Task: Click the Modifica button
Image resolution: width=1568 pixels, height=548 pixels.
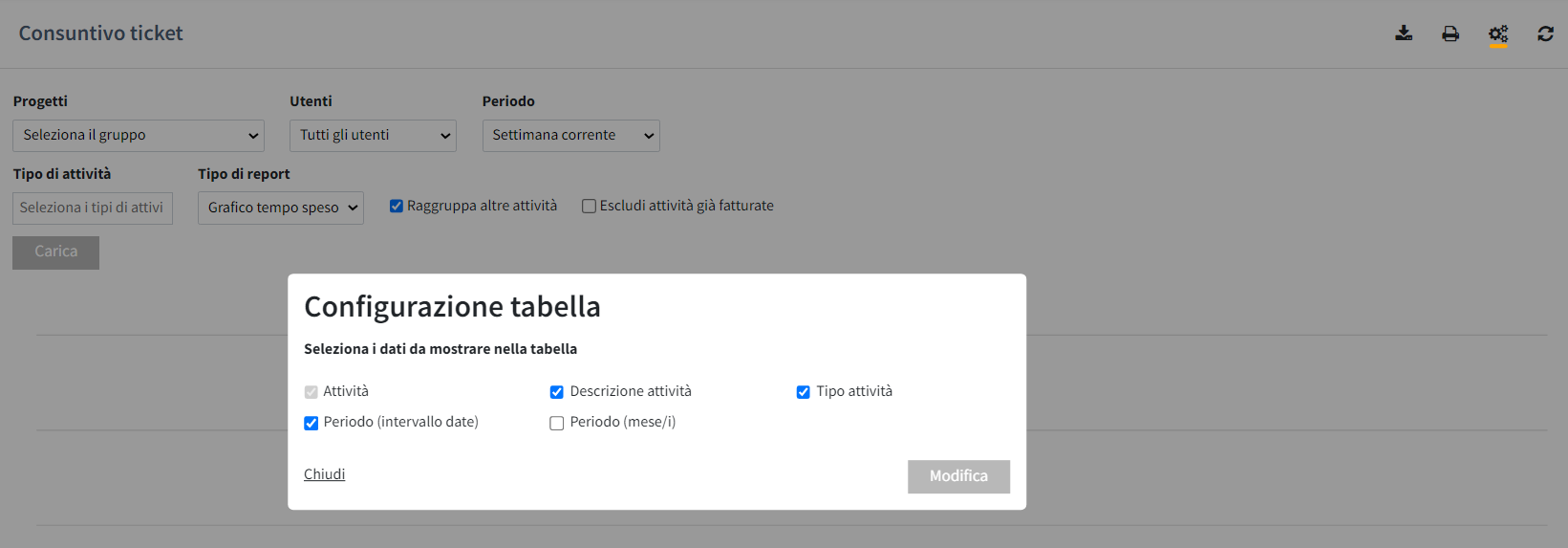Action: pos(958,476)
